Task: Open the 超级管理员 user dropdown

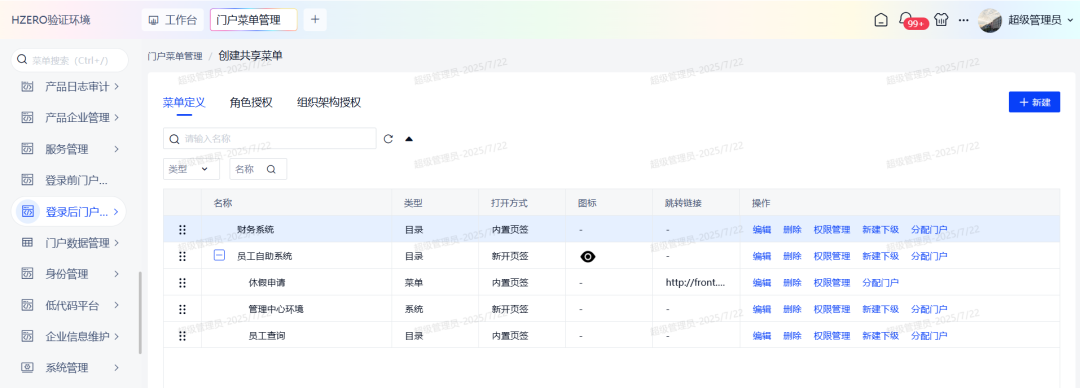Action: pyautogui.click(x=1026, y=20)
